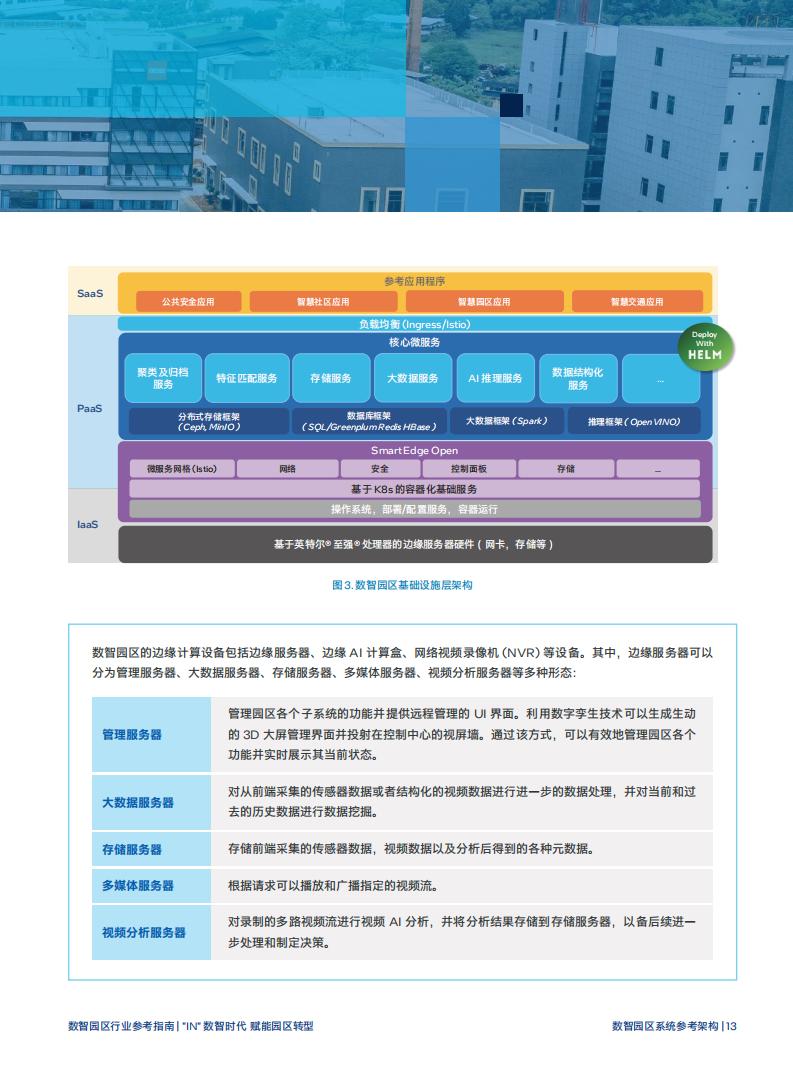Click the description starting 管理园区各个子系统的功能

click(461, 734)
